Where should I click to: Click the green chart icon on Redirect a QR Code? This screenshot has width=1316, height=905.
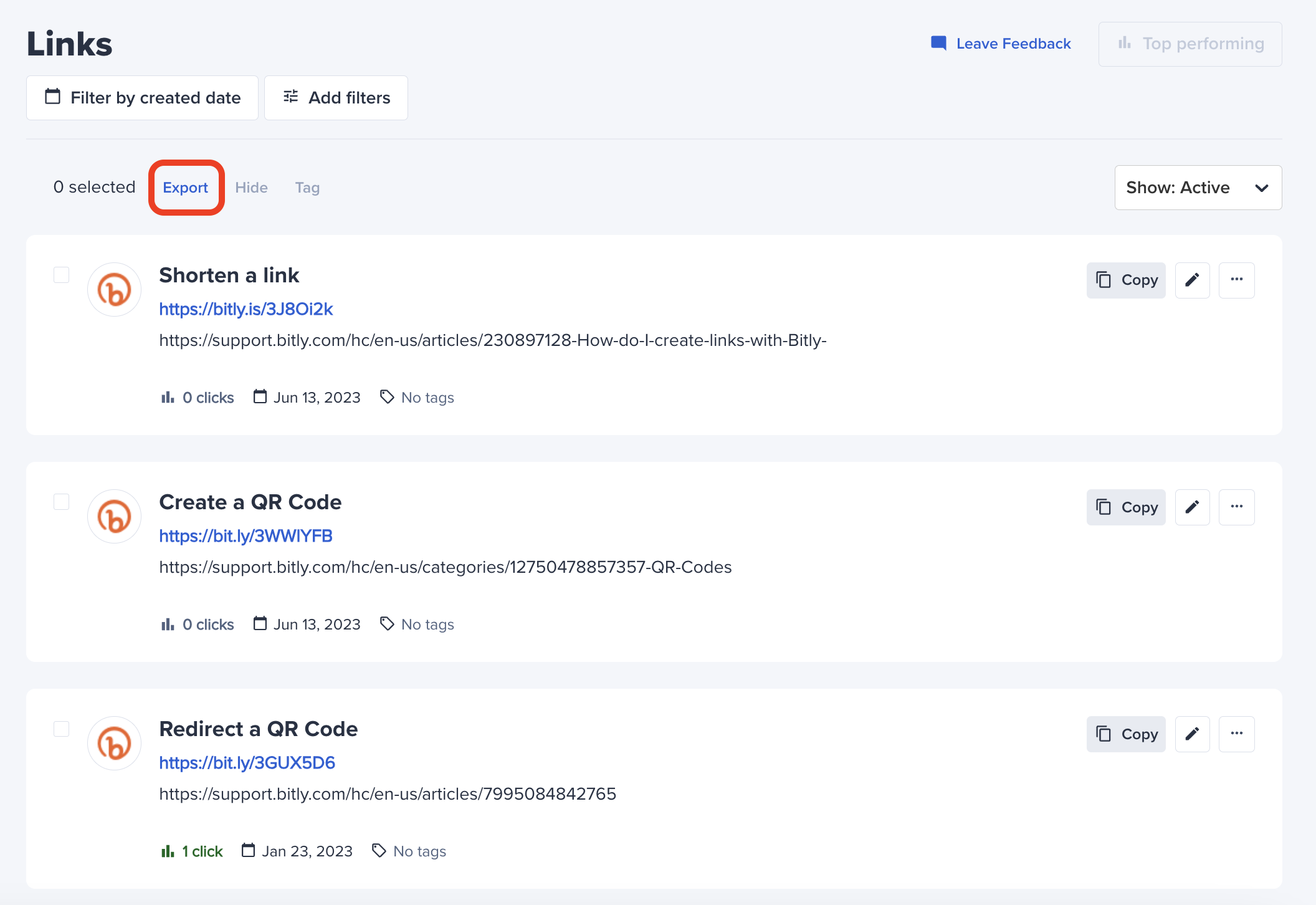coord(167,851)
